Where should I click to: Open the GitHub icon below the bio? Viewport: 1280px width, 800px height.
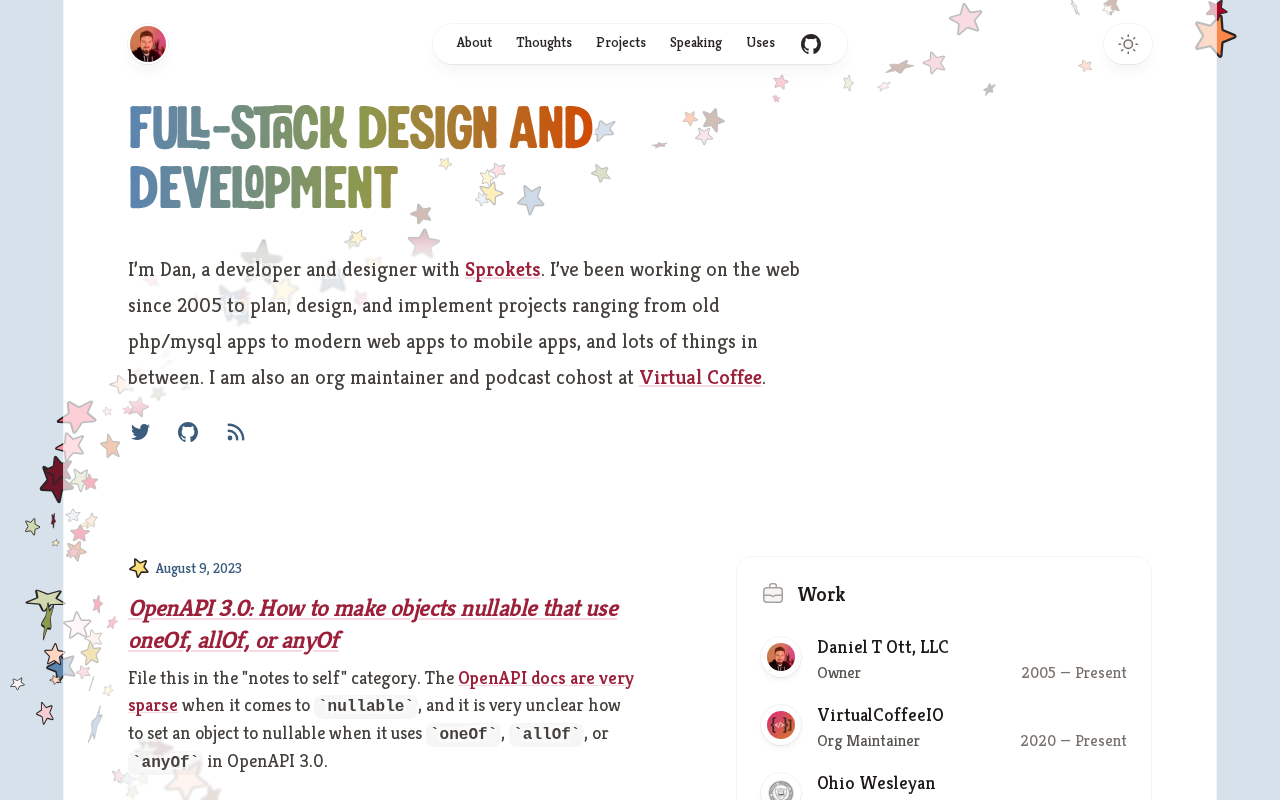pyautogui.click(x=188, y=432)
